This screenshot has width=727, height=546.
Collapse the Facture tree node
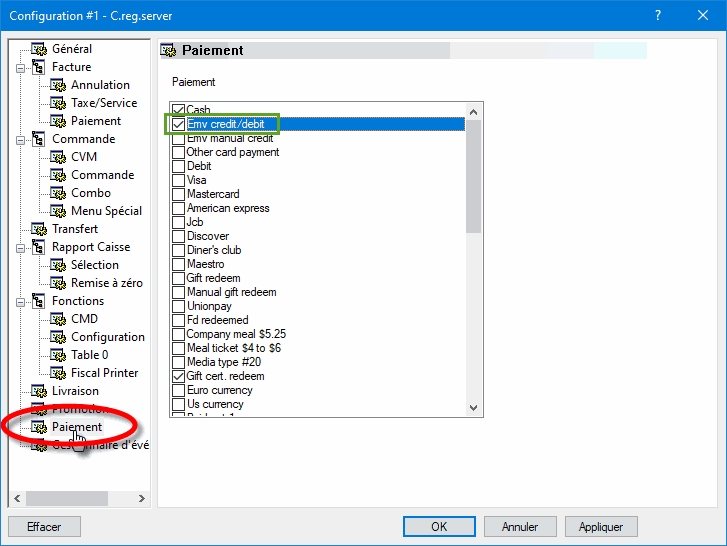19,67
